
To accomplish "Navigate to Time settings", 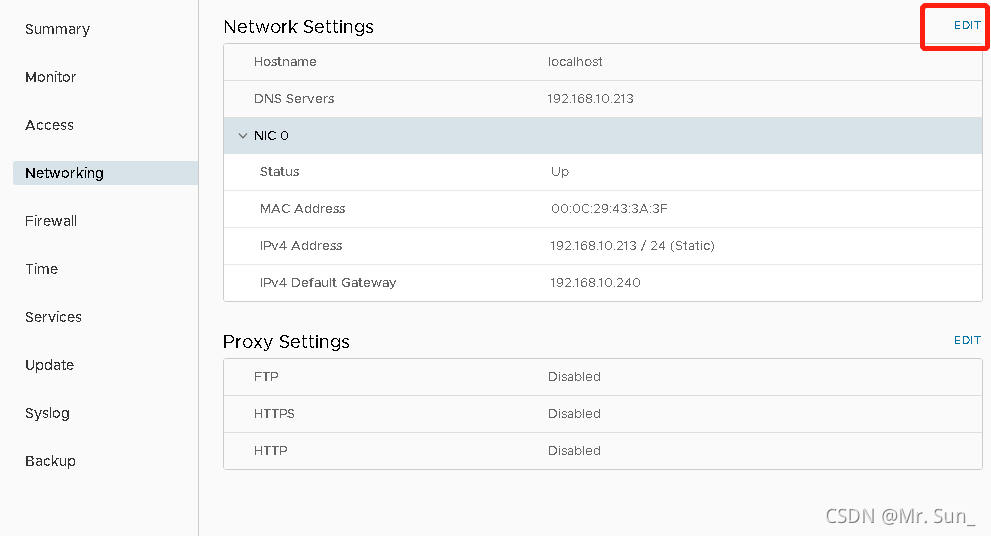I will pos(42,269).
